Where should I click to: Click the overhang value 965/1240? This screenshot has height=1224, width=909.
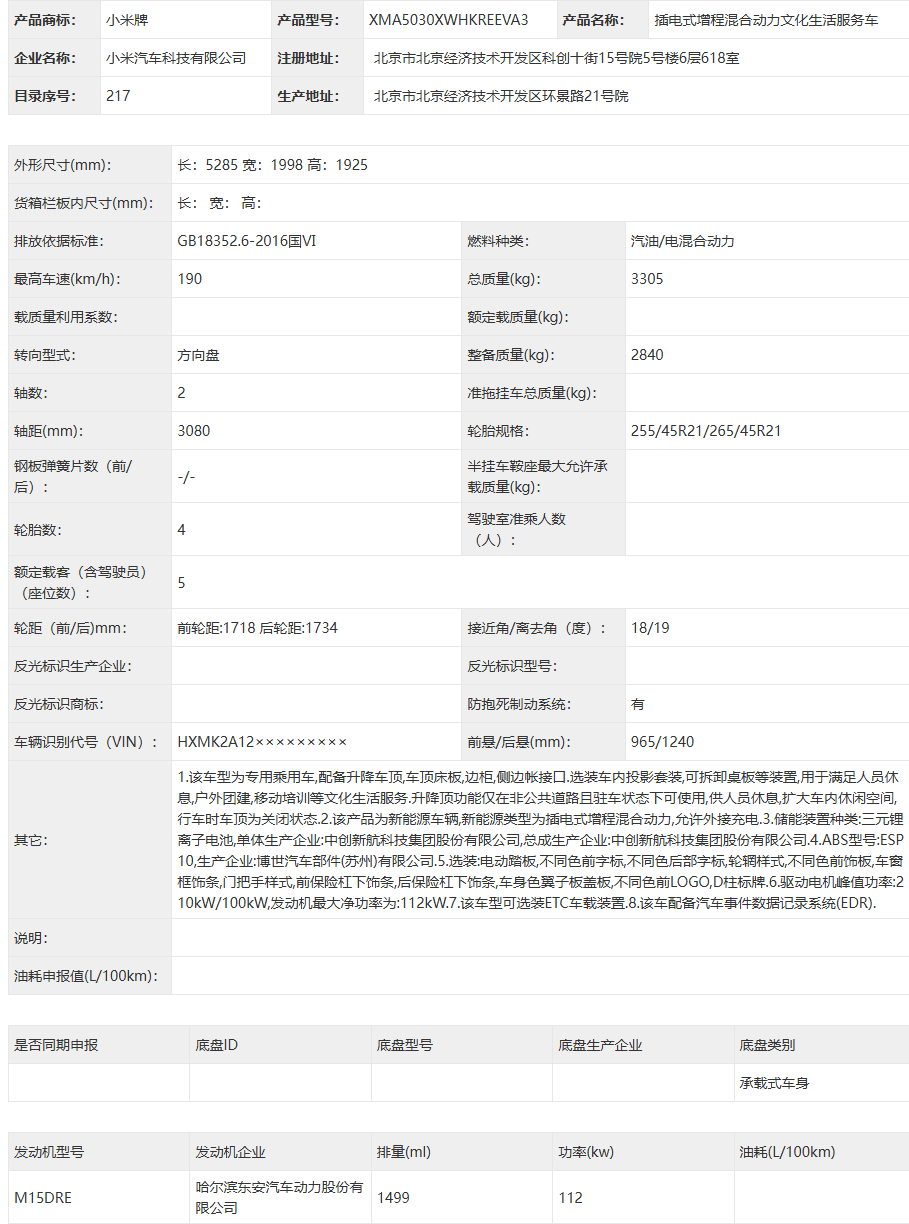(x=662, y=742)
